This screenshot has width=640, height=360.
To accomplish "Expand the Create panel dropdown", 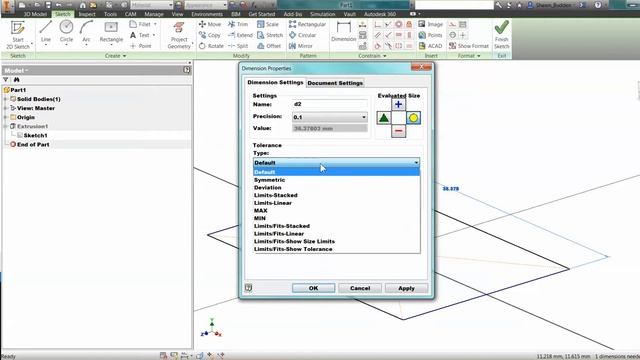I will 116,56.
